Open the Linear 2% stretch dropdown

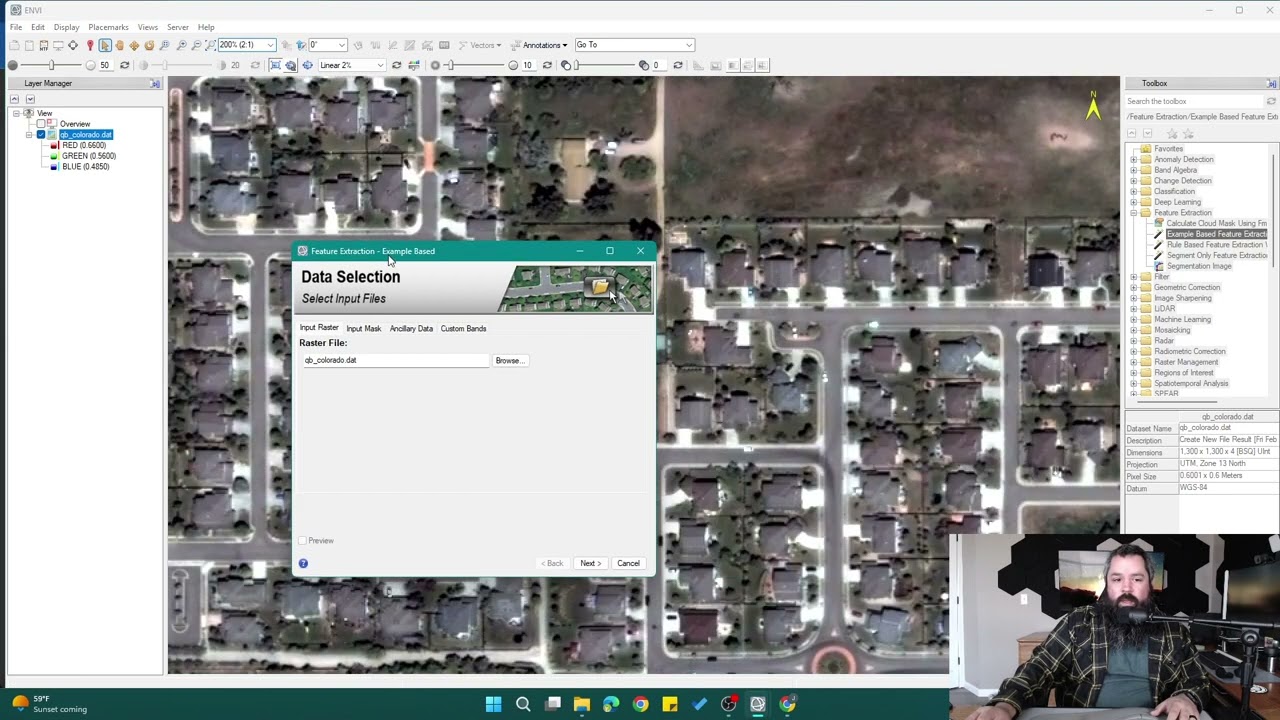pyautogui.click(x=380, y=65)
